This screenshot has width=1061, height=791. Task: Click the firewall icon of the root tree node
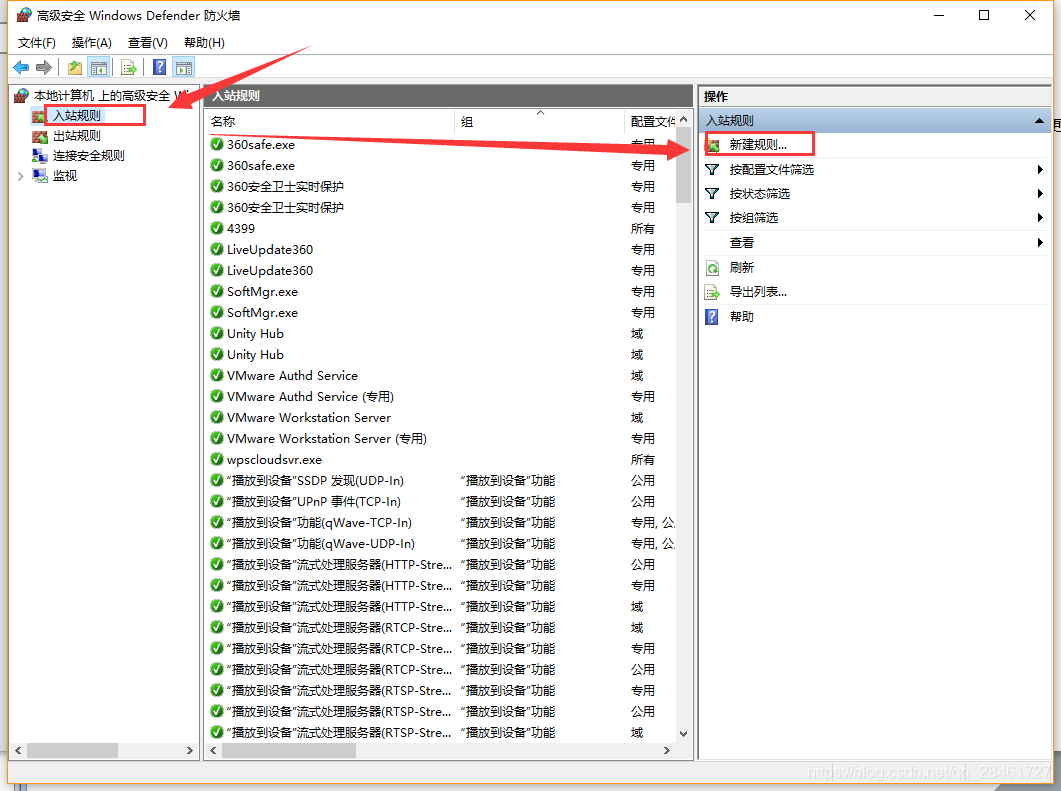click(x=22, y=95)
